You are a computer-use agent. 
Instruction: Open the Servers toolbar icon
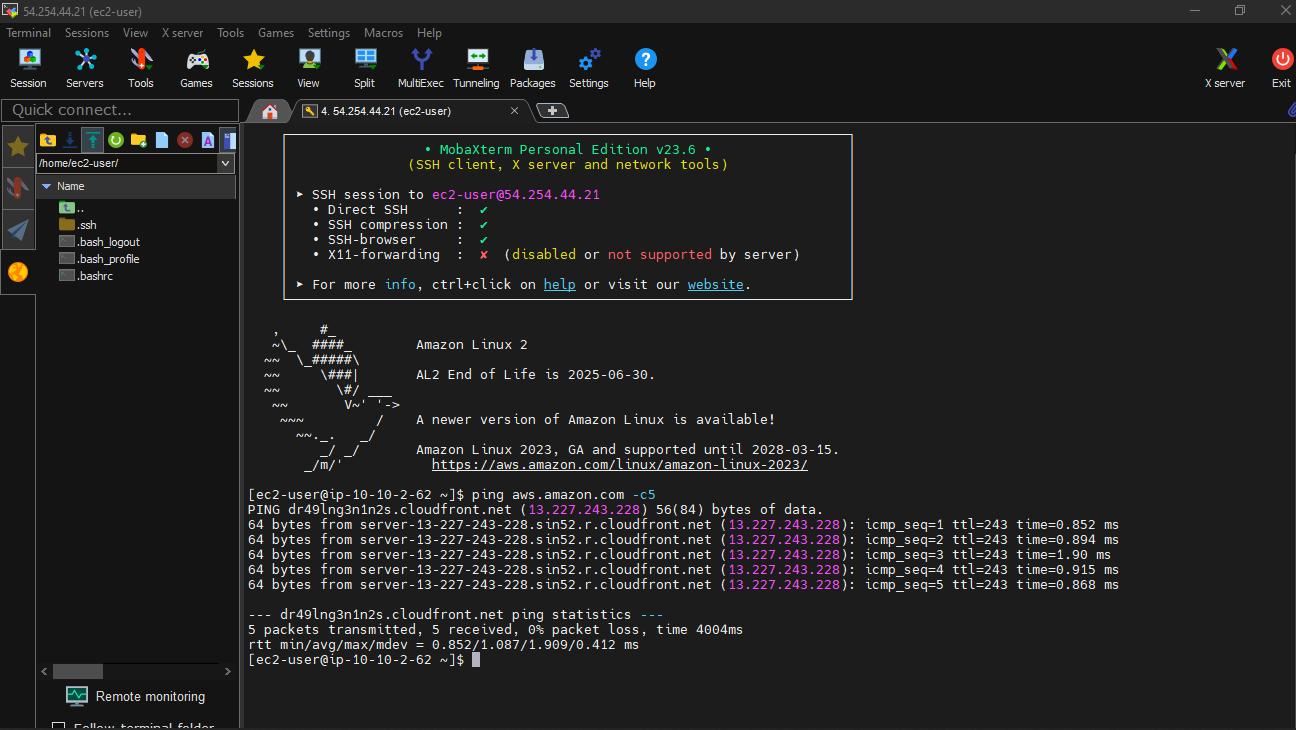tap(85, 68)
